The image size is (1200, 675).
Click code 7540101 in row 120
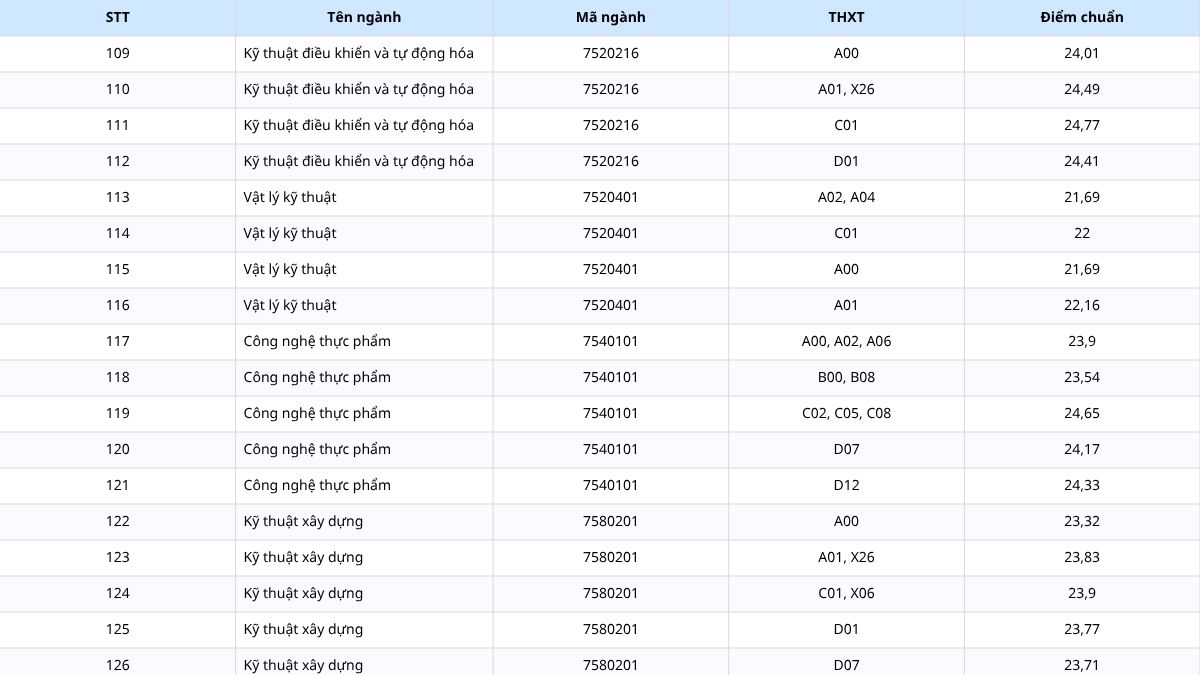pyautogui.click(x=611, y=450)
